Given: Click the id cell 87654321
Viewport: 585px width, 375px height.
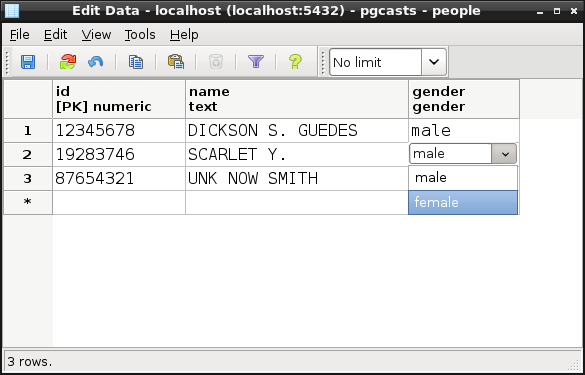Looking at the screenshot, I should point(119,178).
